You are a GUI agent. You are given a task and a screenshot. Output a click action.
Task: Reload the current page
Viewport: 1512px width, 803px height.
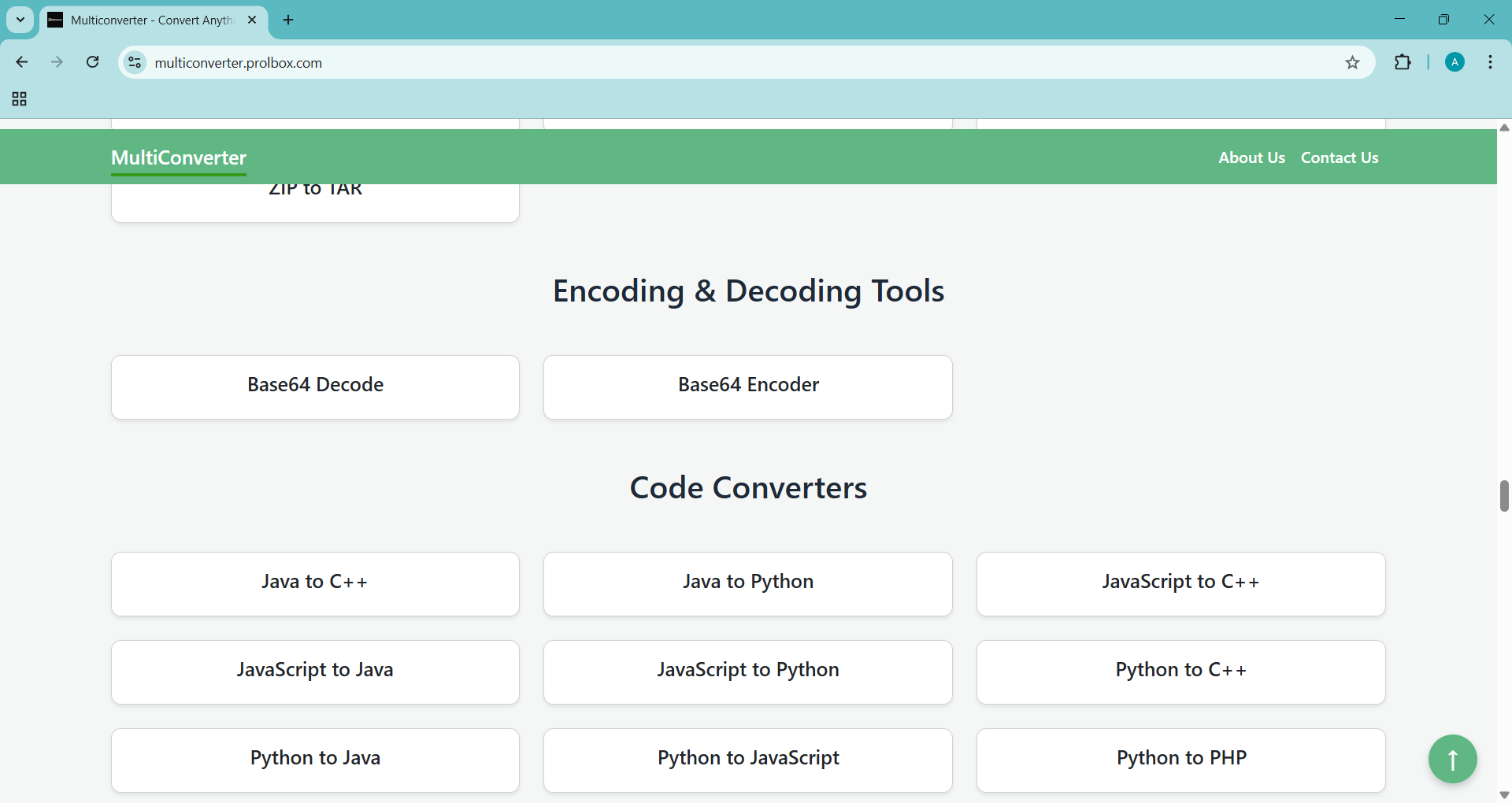[x=93, y=62]
